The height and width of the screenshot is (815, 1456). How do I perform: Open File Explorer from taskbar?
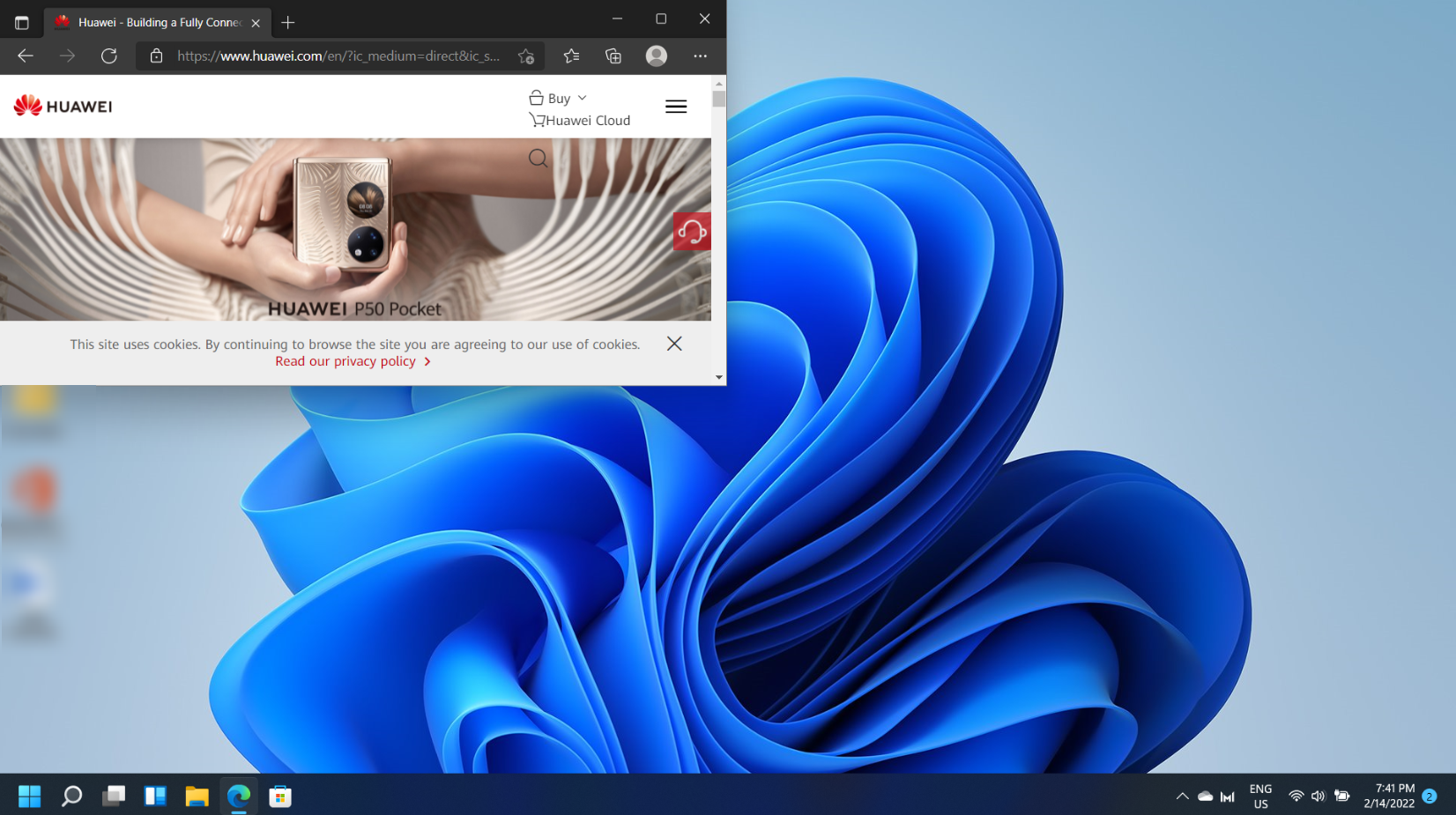(197, 796)
